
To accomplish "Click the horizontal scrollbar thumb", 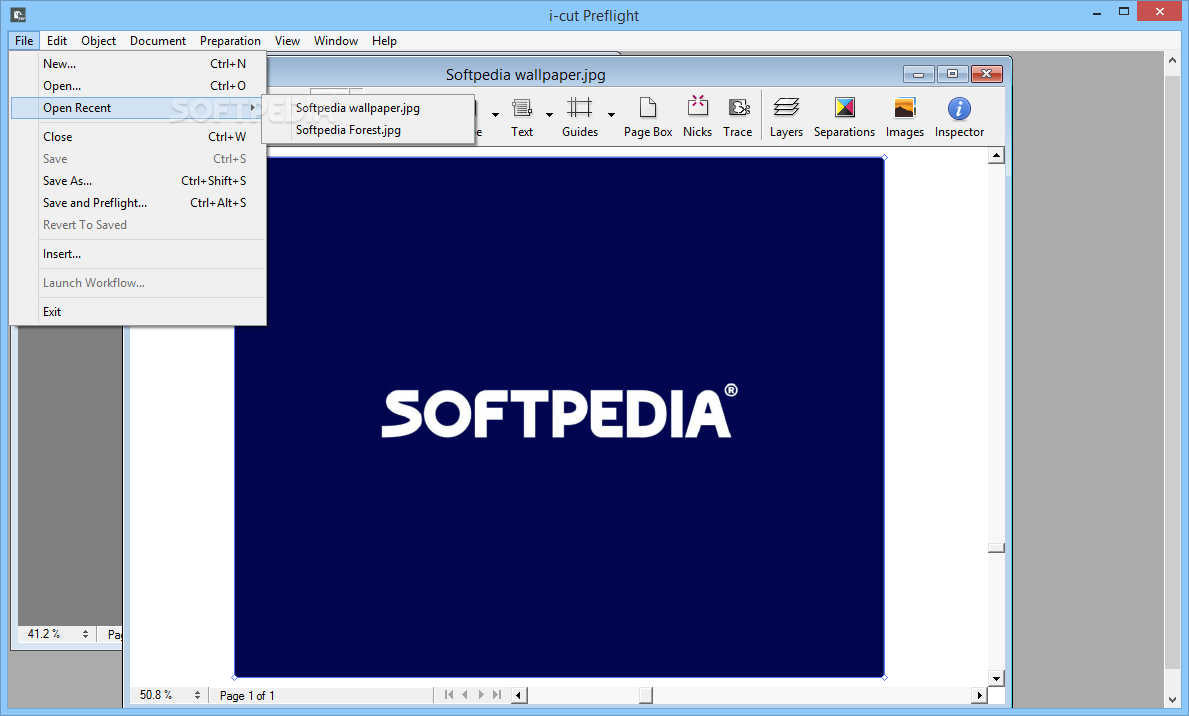I will (645, 695).
